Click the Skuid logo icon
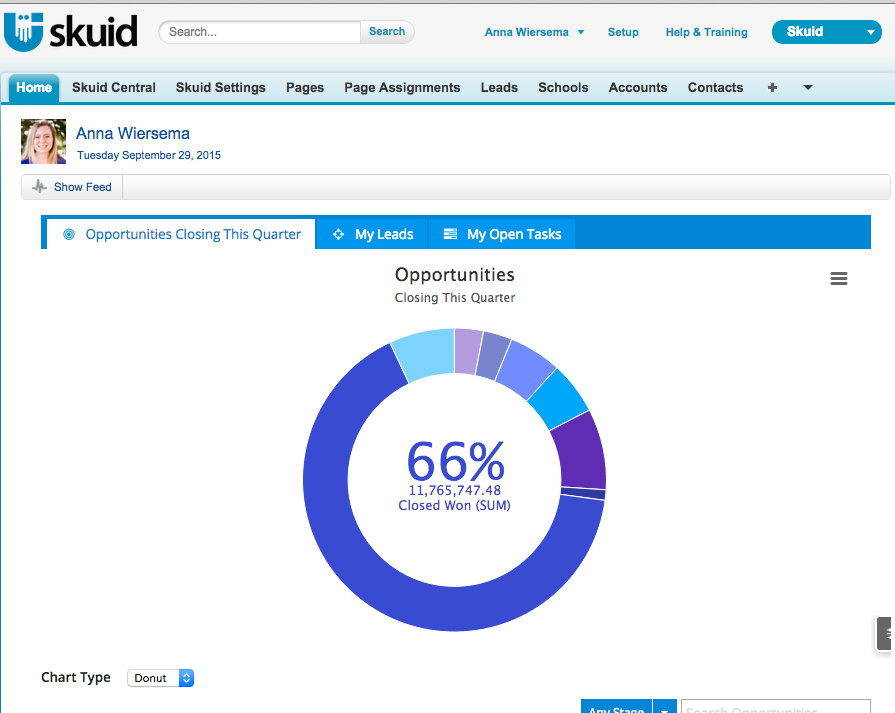Screen dimensions: 895x713 [25, 30]
